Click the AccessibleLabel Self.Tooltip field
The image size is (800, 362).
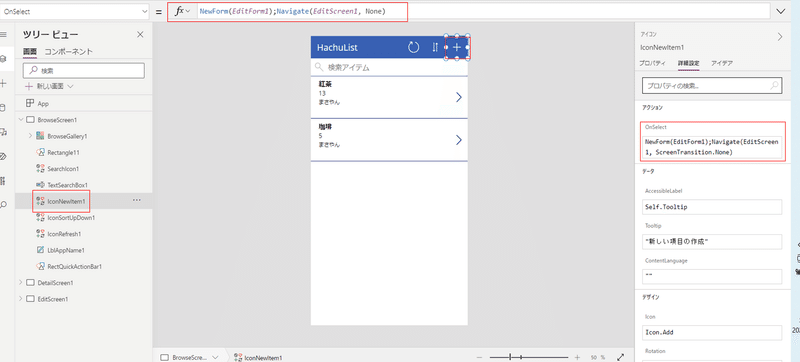712,207
